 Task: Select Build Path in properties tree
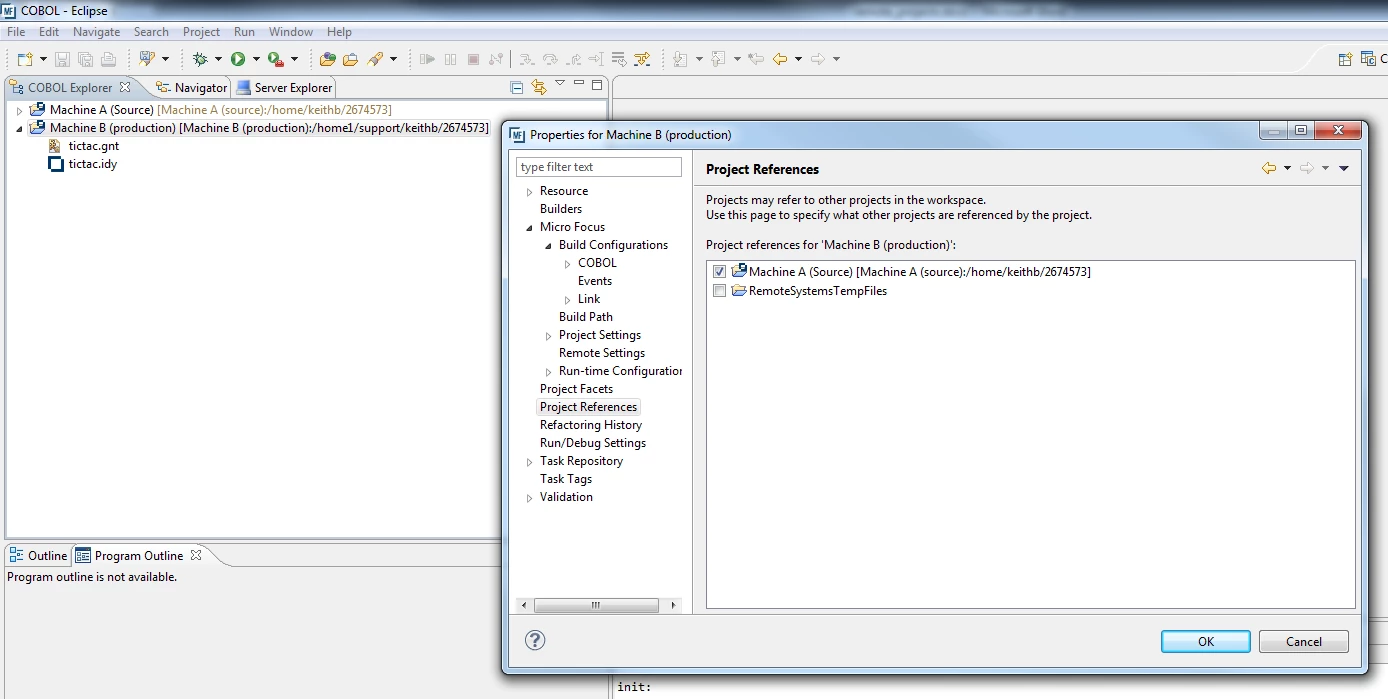point(586,317)
